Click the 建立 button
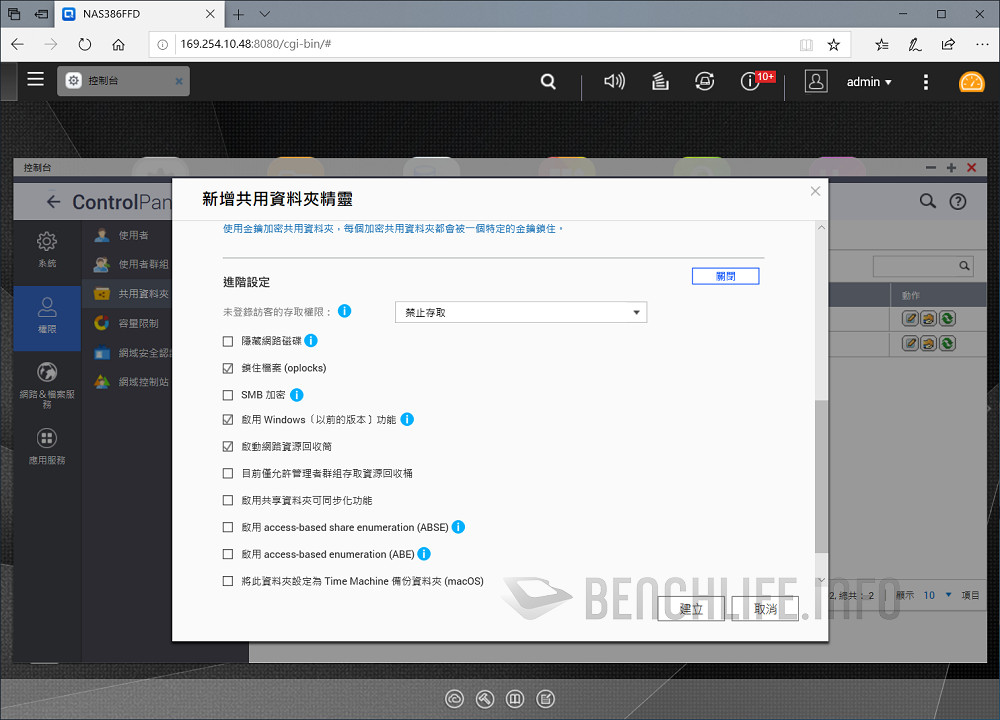 coord(691,608)
